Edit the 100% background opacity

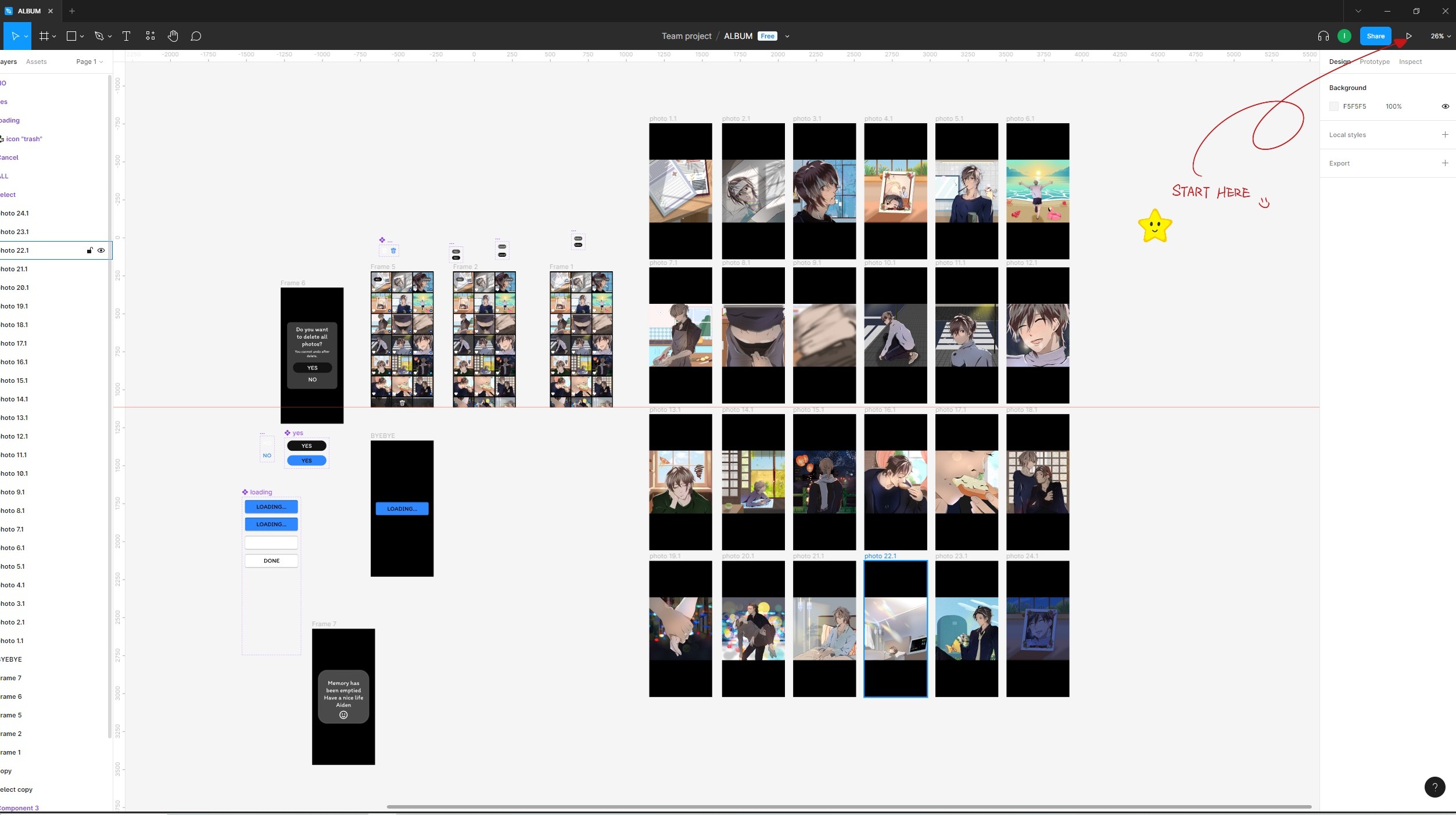1393,106
